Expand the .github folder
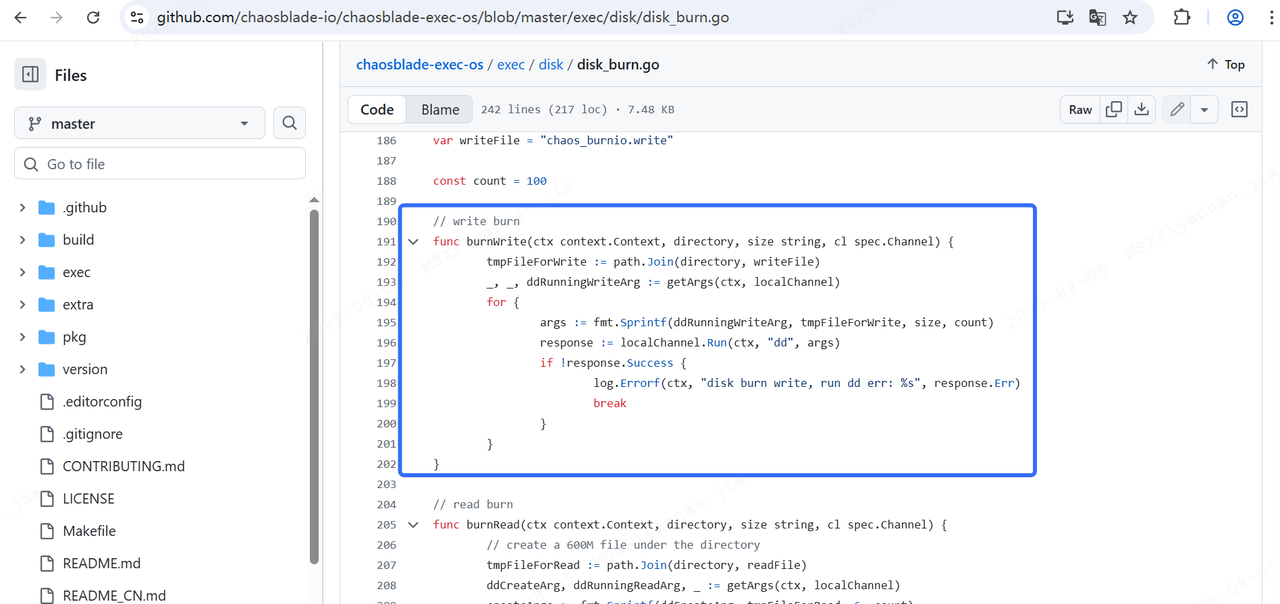This screenshot has height=604, width=1280. coord(22,208)
